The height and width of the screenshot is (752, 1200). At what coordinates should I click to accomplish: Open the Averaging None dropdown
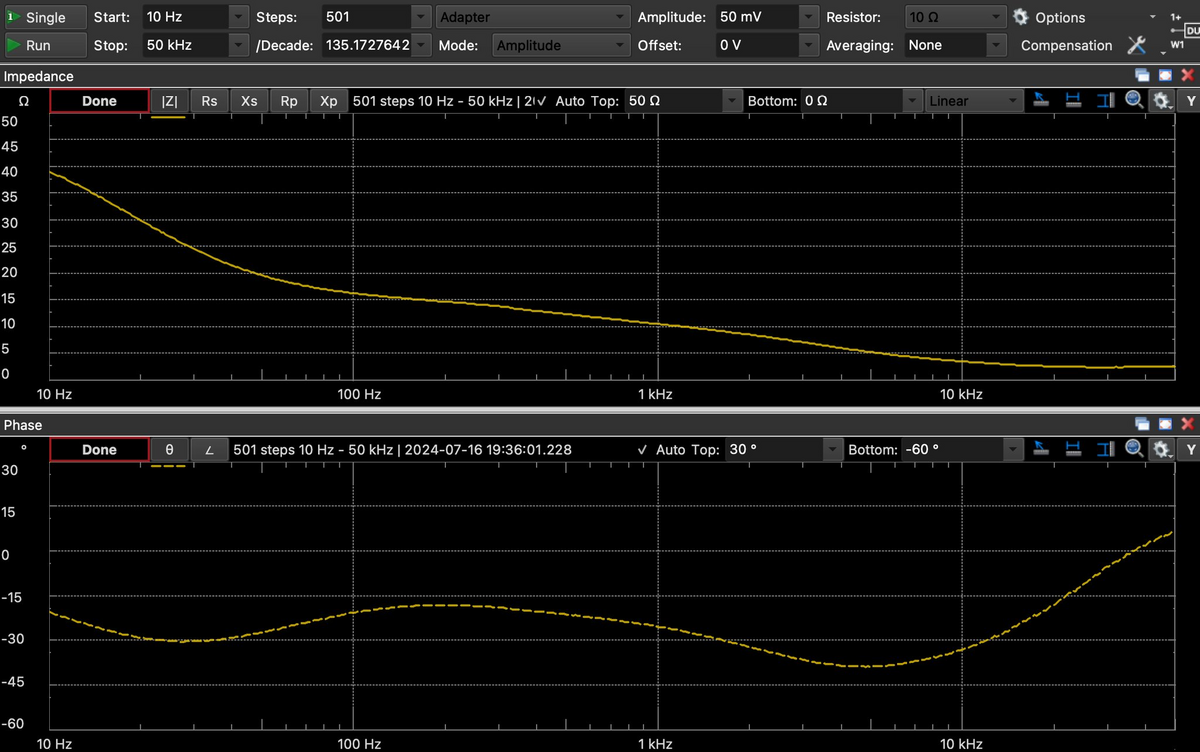(995, 45)
